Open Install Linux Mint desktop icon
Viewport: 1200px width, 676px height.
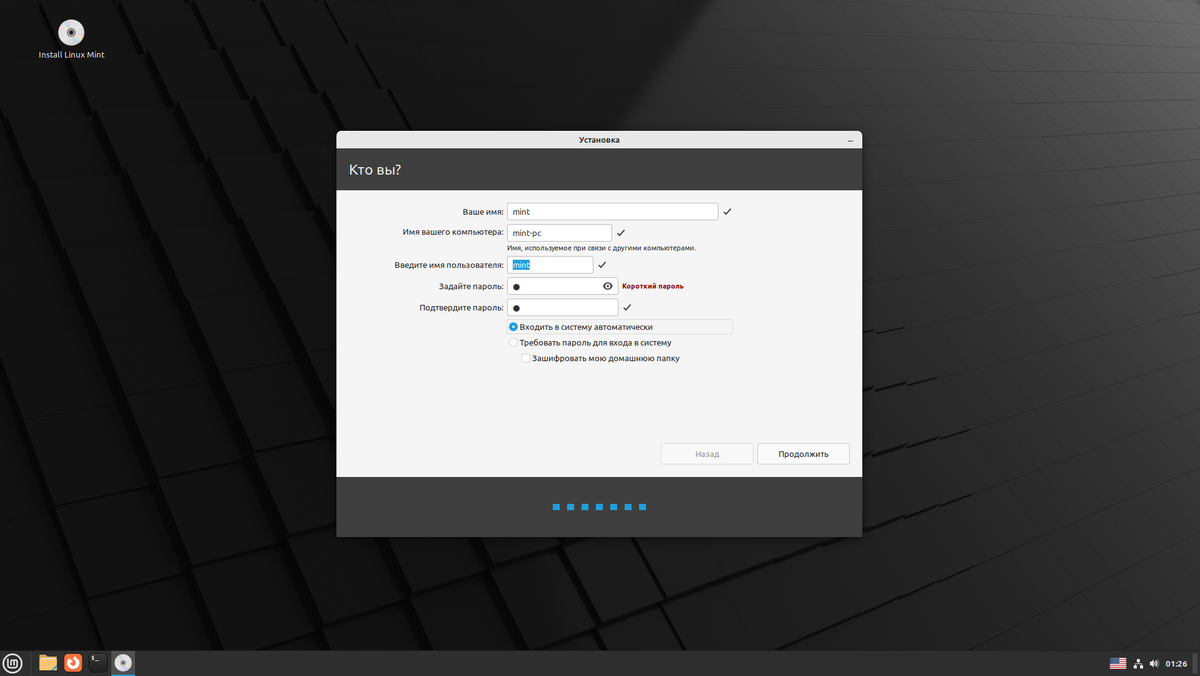click(x=71, y=39)
